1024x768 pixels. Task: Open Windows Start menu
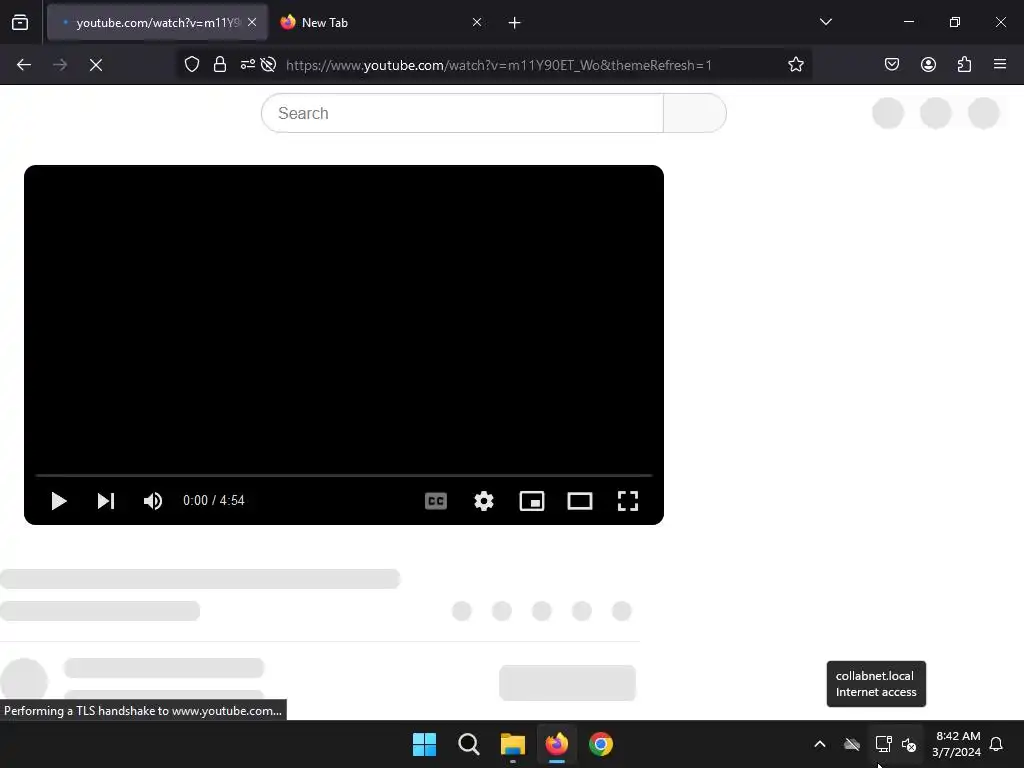click(424, 744)
